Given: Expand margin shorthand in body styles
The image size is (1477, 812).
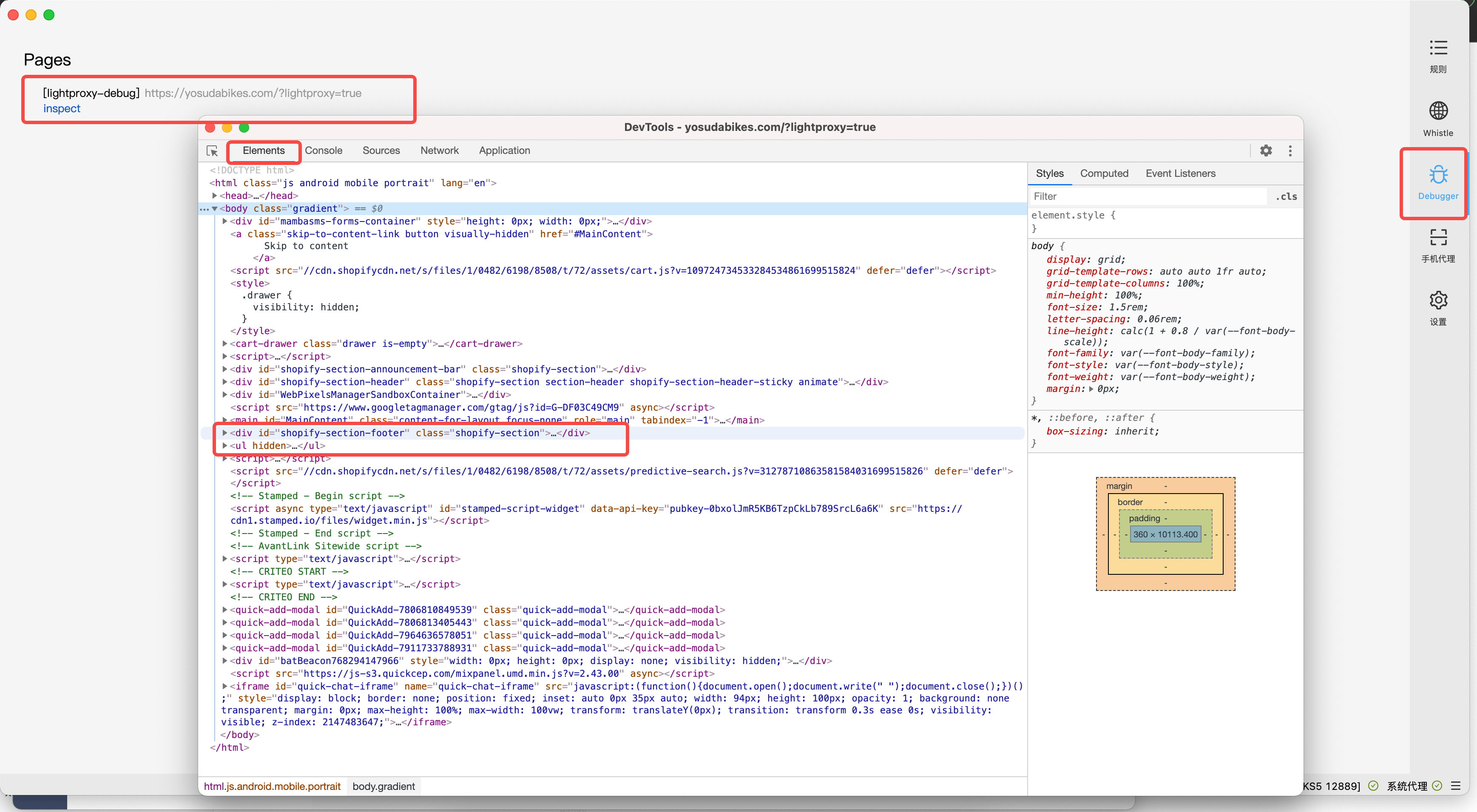Looking at the screenshot, I should pos(1091,389).
